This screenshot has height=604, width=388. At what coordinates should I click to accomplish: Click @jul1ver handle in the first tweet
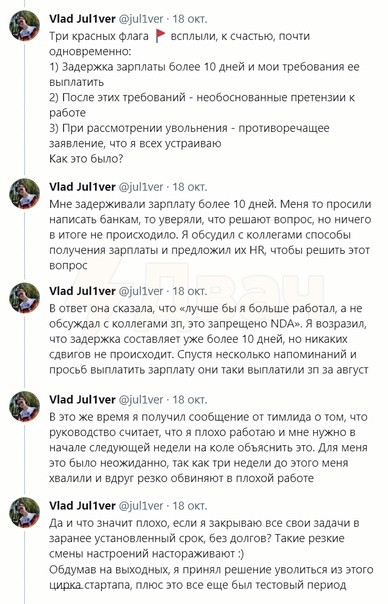click(141, 18)
